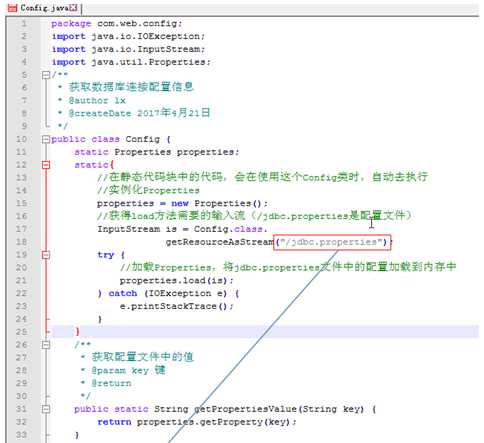Screen dimensions: 484x443
Task: Click on 'java.io.IOException;' import text
Action: pos(148,36)
